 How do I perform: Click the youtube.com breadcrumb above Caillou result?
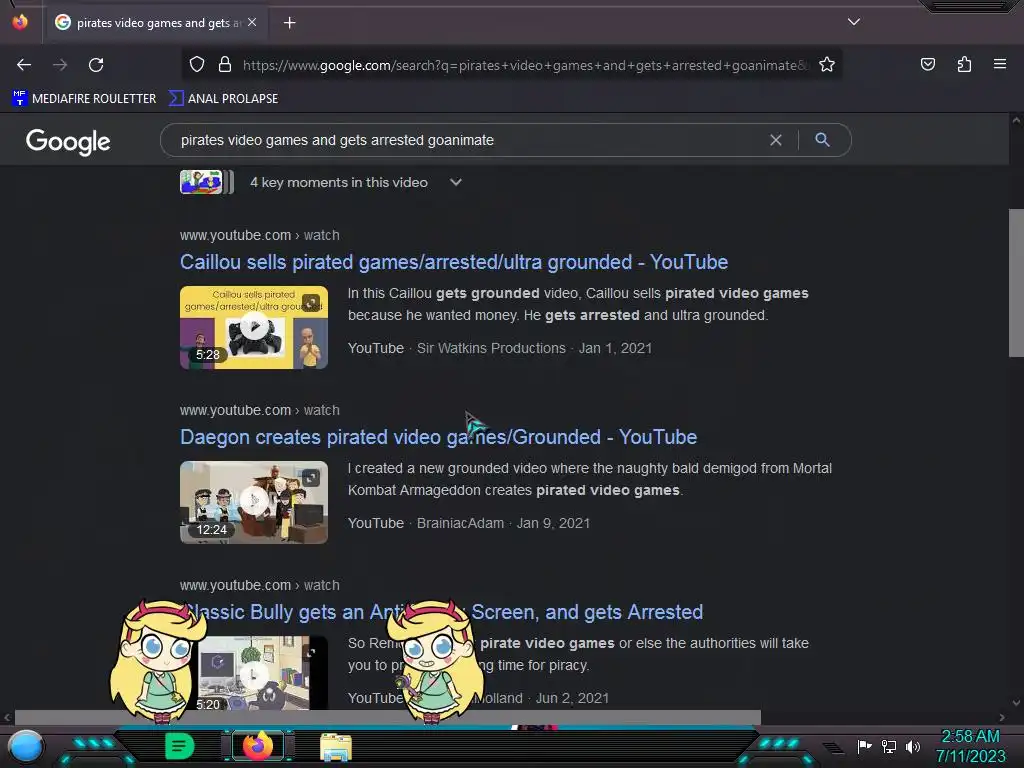click(x=260, y=235)
